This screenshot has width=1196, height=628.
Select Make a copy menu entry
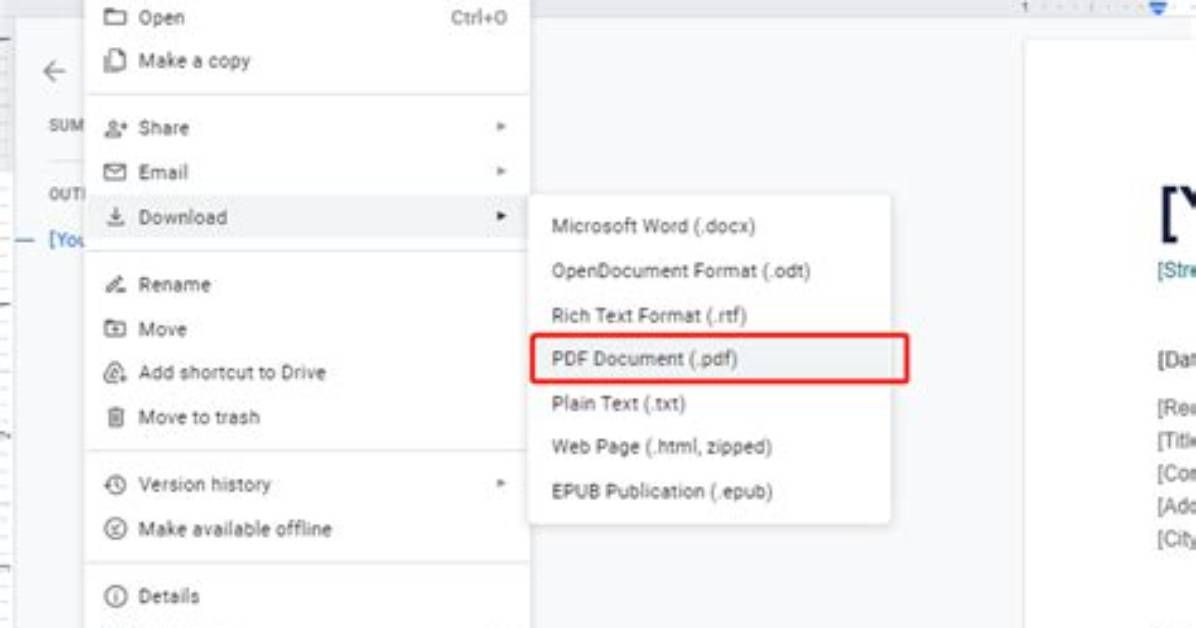coord(307,60)
